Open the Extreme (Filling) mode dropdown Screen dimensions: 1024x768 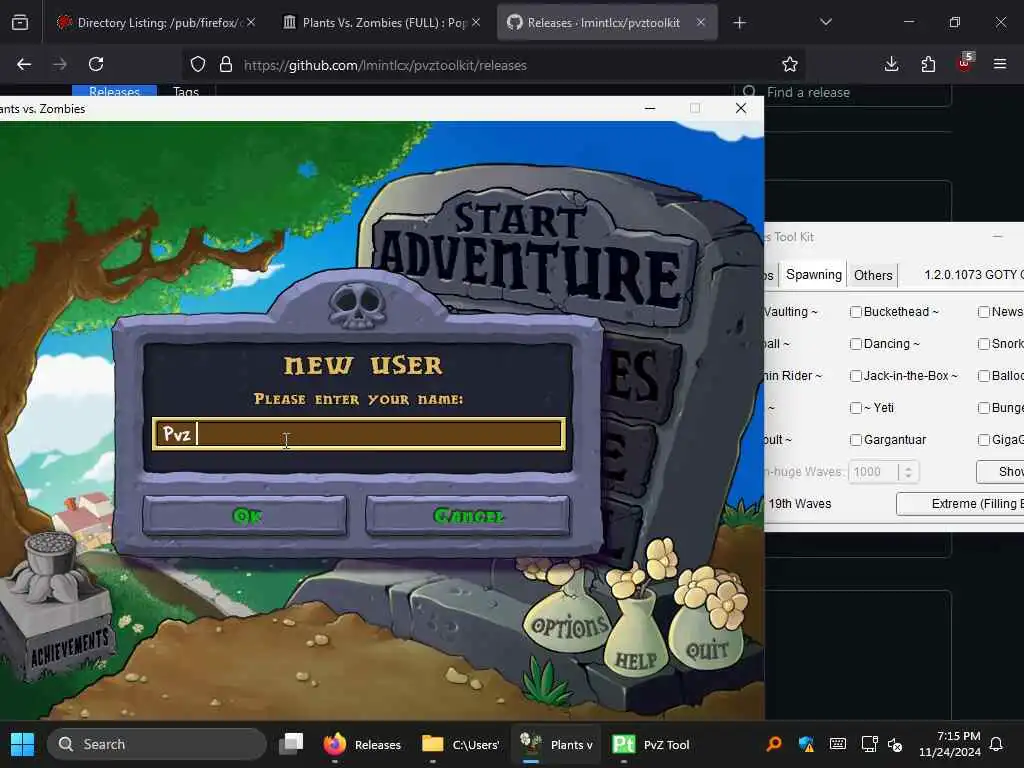click(x=960, y=504)
